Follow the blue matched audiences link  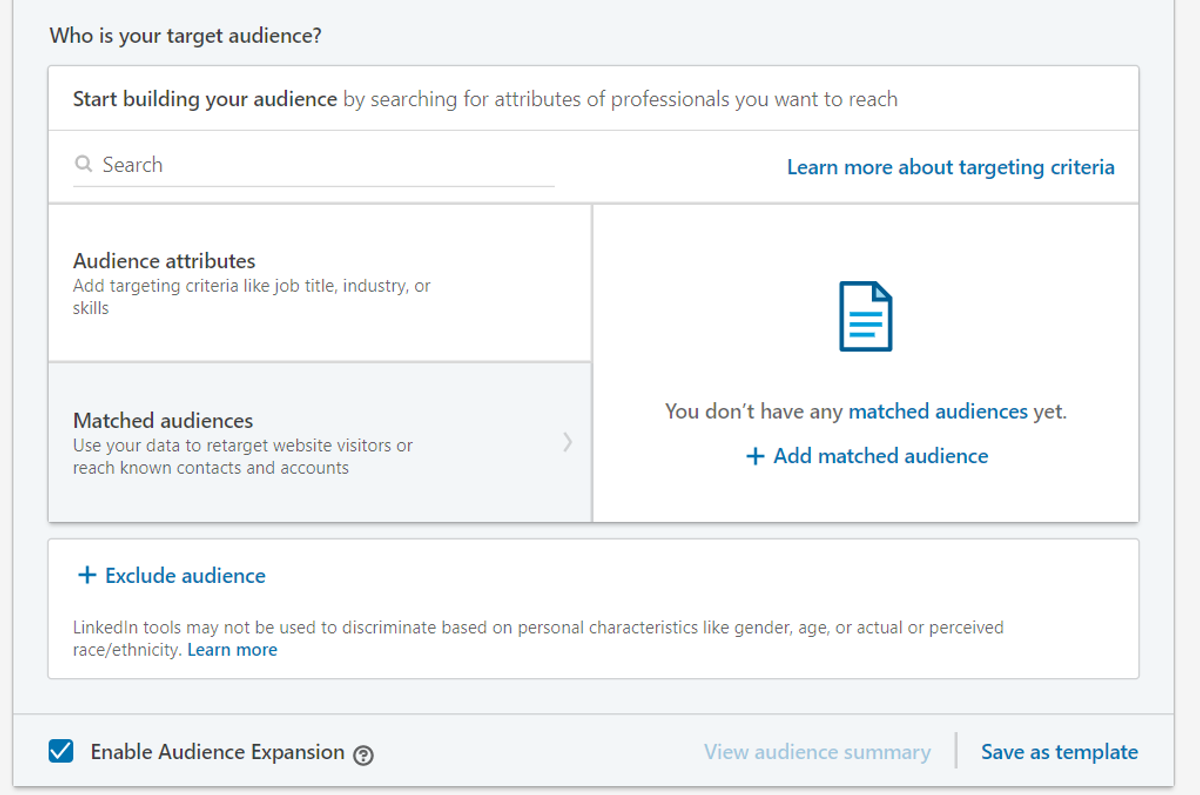[938, 411]
